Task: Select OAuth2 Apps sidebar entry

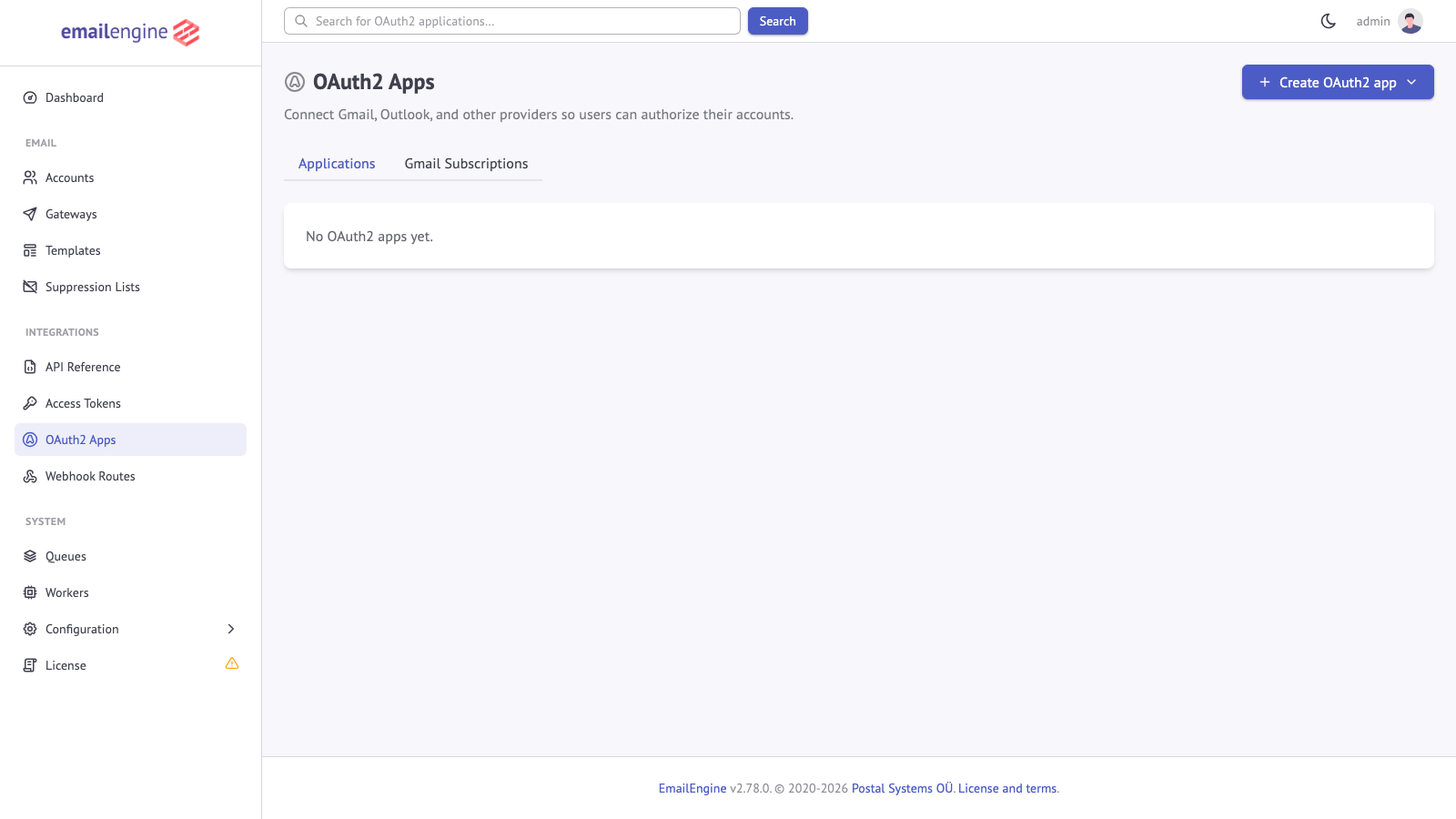Action: point(130,440)
